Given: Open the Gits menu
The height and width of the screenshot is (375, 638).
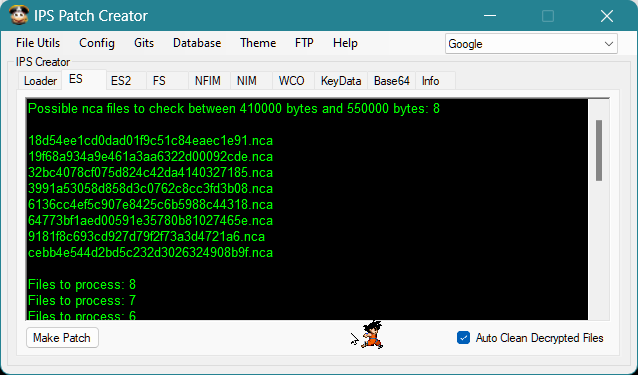Looking at the screenshot, I should [144, 43].
